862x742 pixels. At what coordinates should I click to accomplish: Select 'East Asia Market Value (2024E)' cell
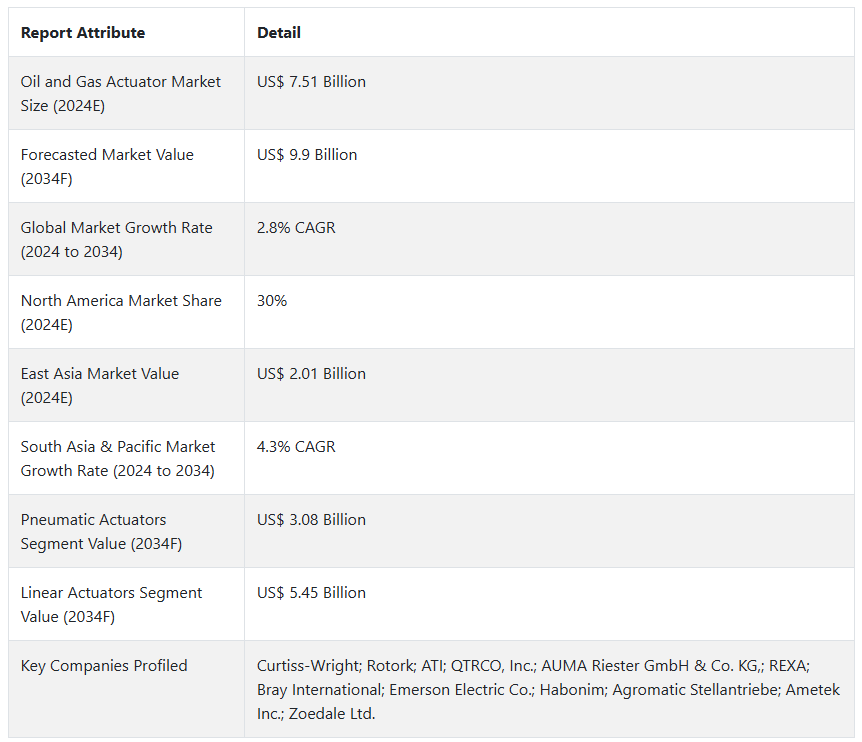(x=100, y=385)
